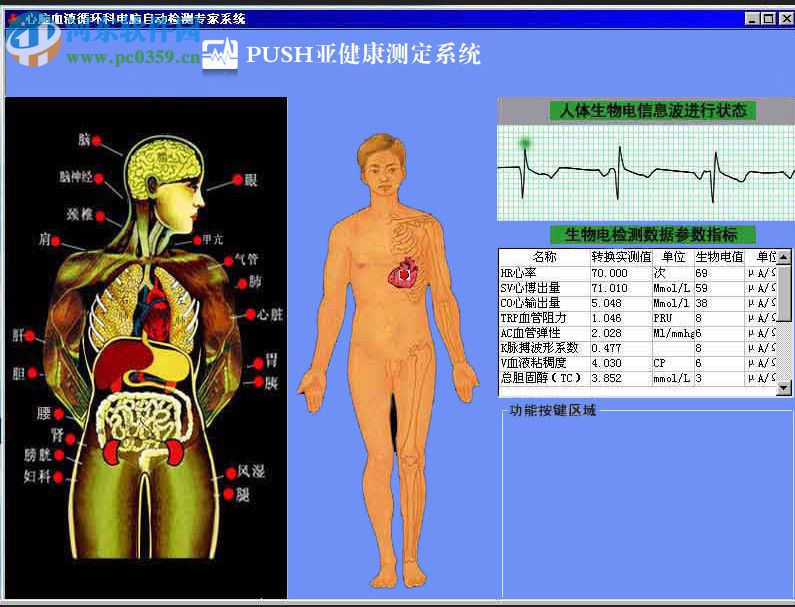Click the 肾 red dot

point(70,439)
